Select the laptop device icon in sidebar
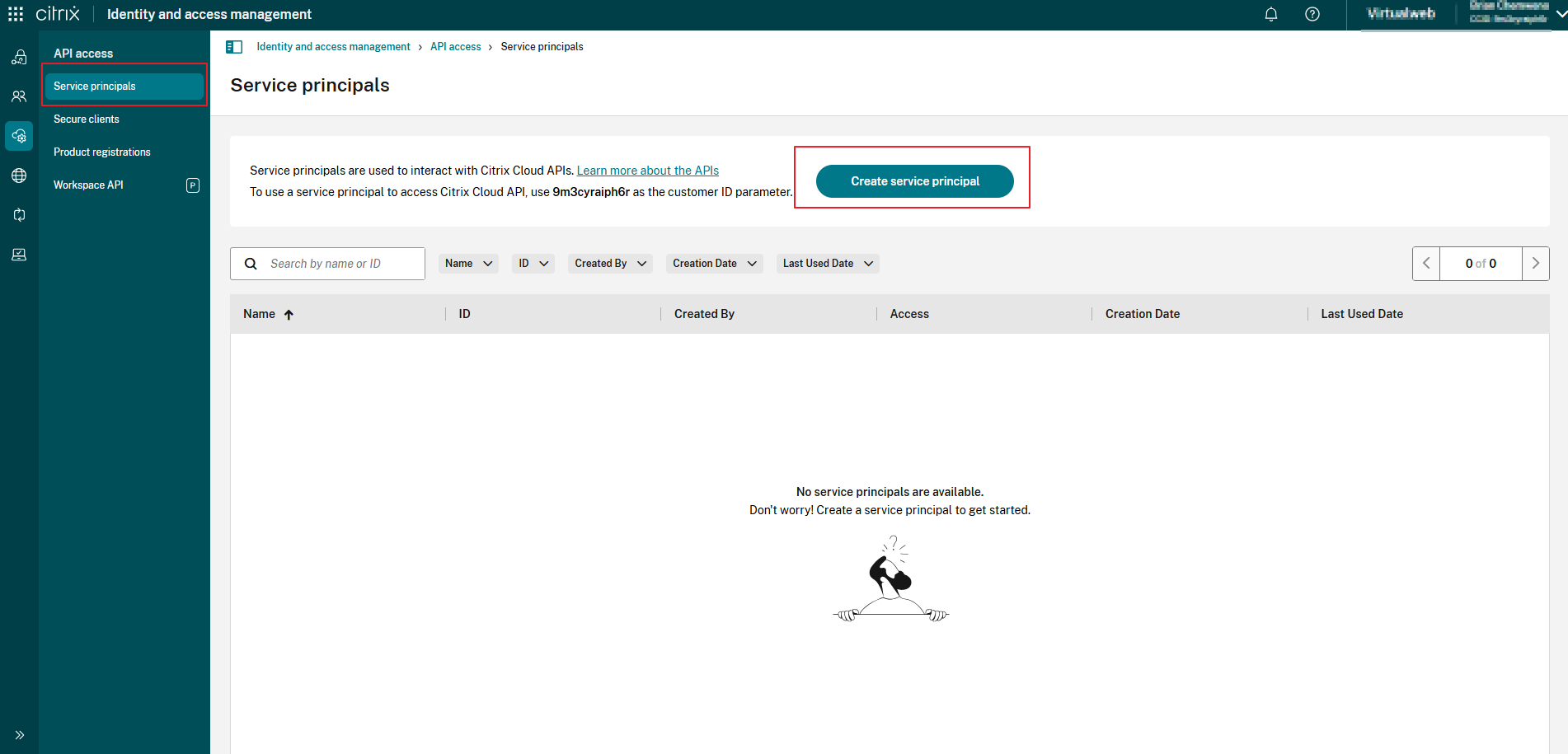The width and height of the screenshot is (1568, 754). pos(19,255)
